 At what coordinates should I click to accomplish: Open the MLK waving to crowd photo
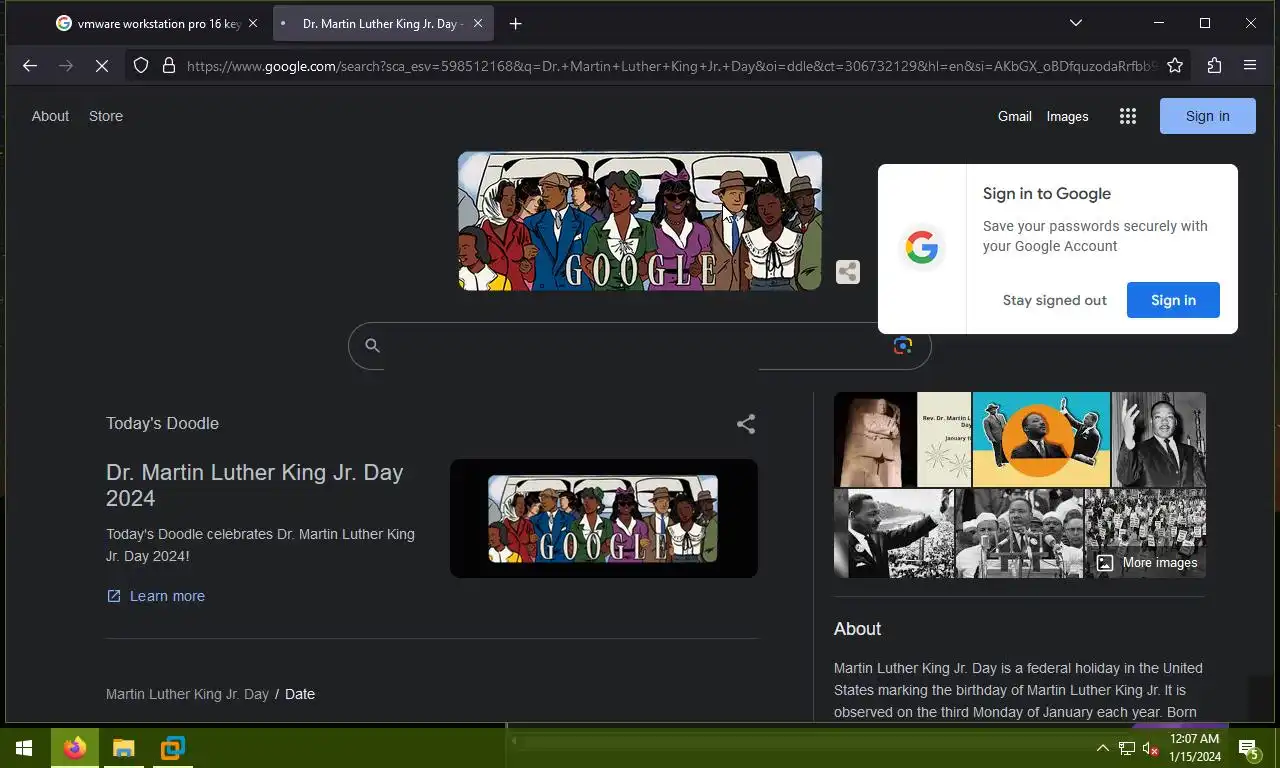(x=893, y=533)
